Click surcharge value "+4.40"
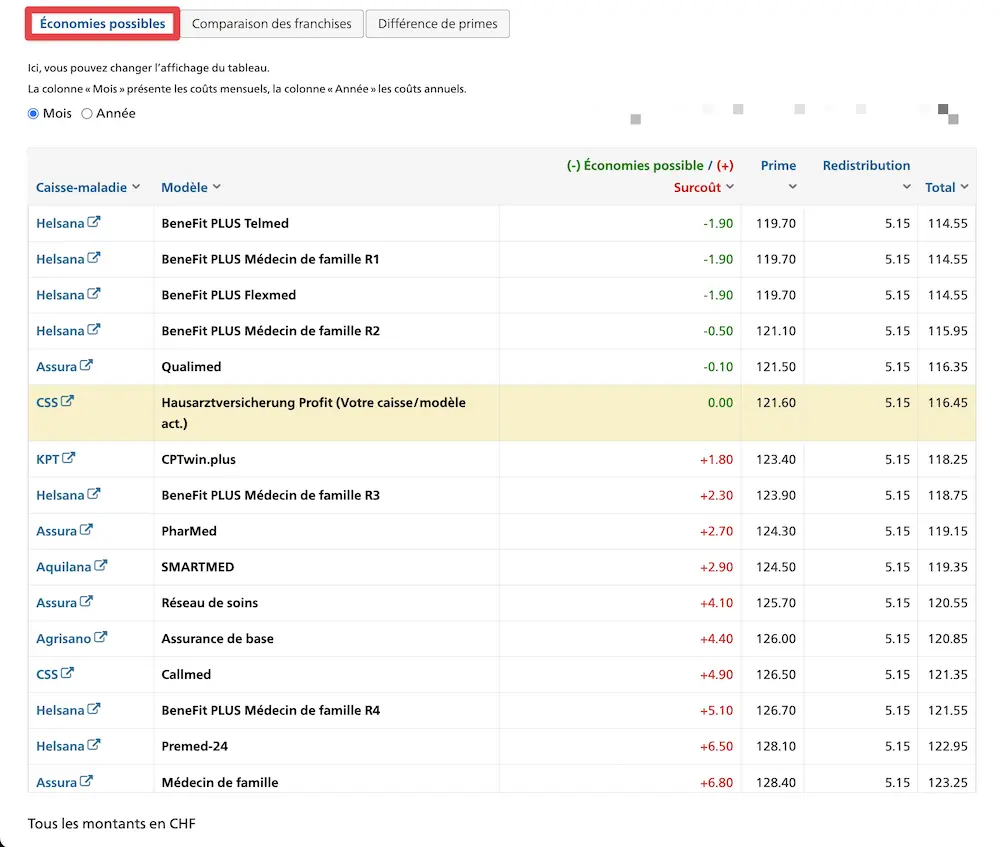The image size is (1000, 847). pyautogui.click(x=717, y=638)
